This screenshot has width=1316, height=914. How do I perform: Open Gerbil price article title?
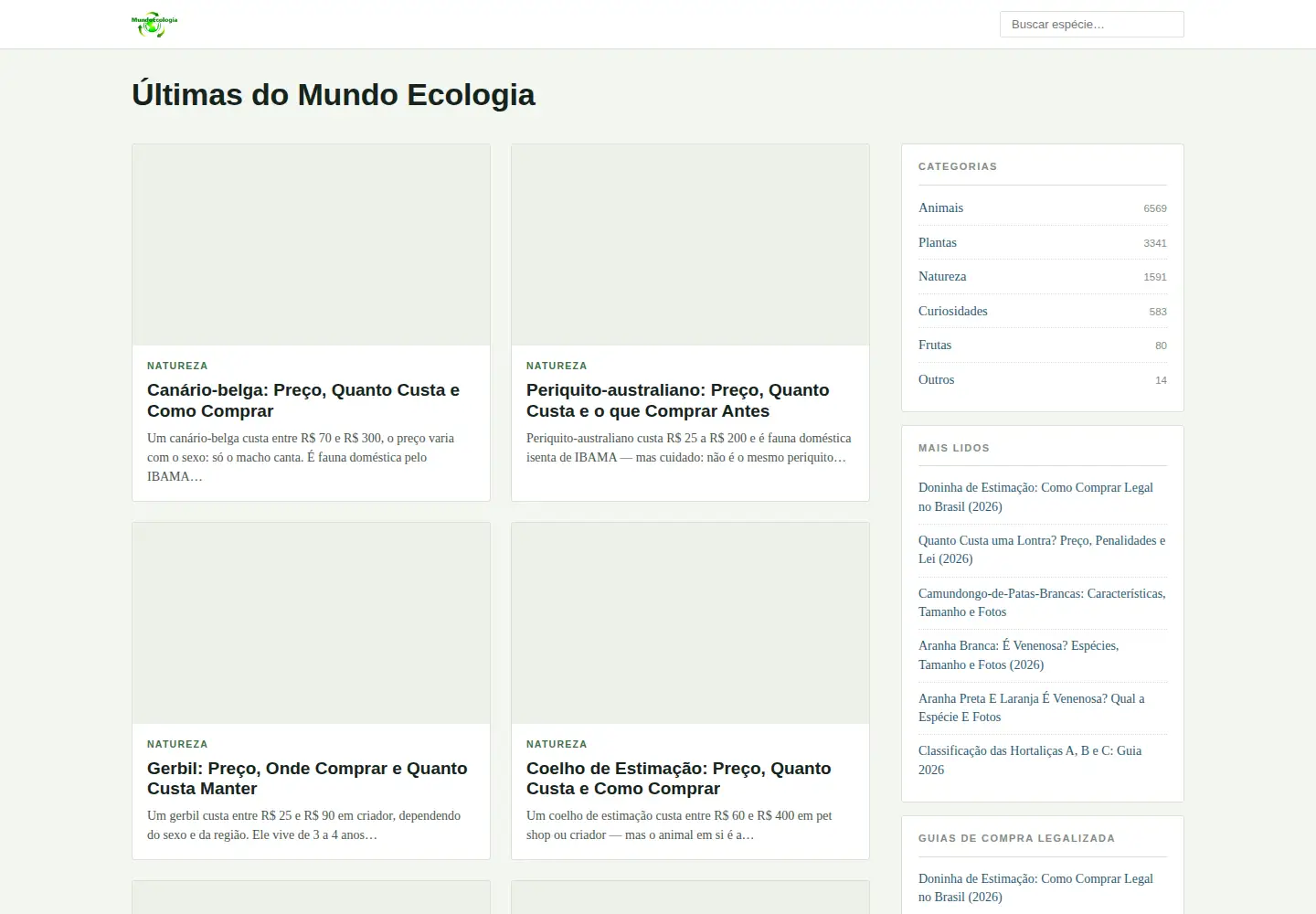(x=307, y=779)
